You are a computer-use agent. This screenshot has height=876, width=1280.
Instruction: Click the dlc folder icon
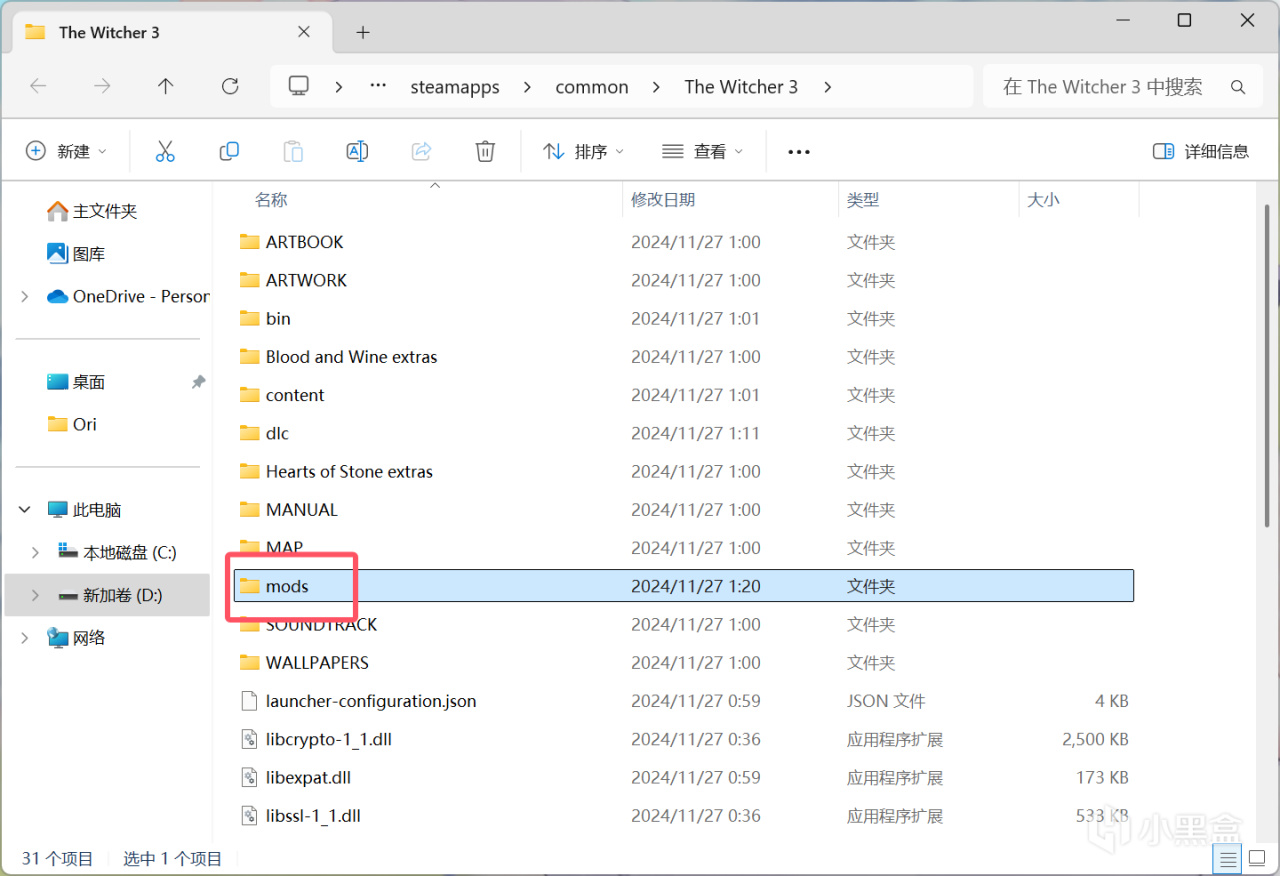(250, 433)
